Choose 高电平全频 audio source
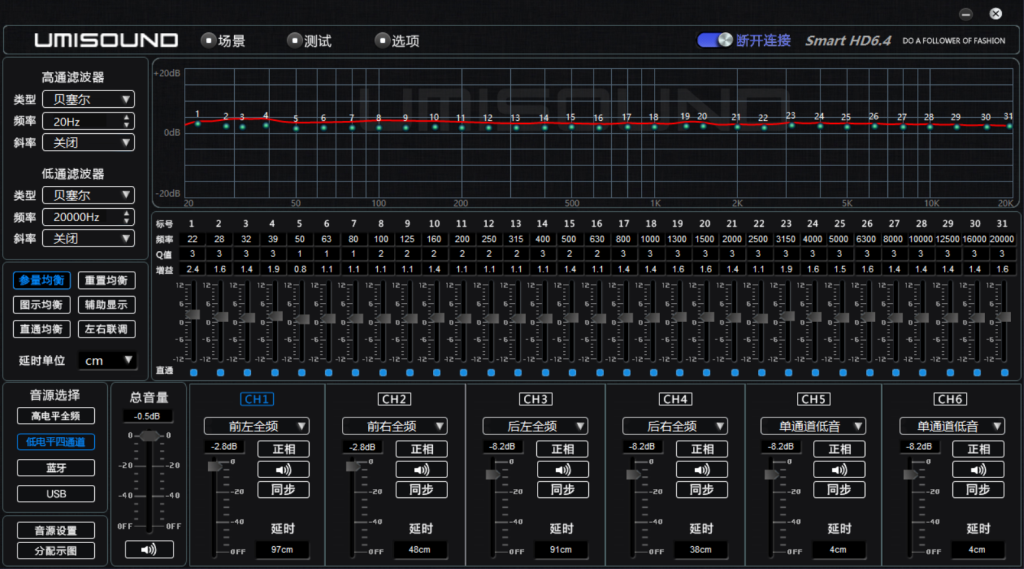Image resolution: width=1024 pixels, height=569 pixels. coord(56,415)
